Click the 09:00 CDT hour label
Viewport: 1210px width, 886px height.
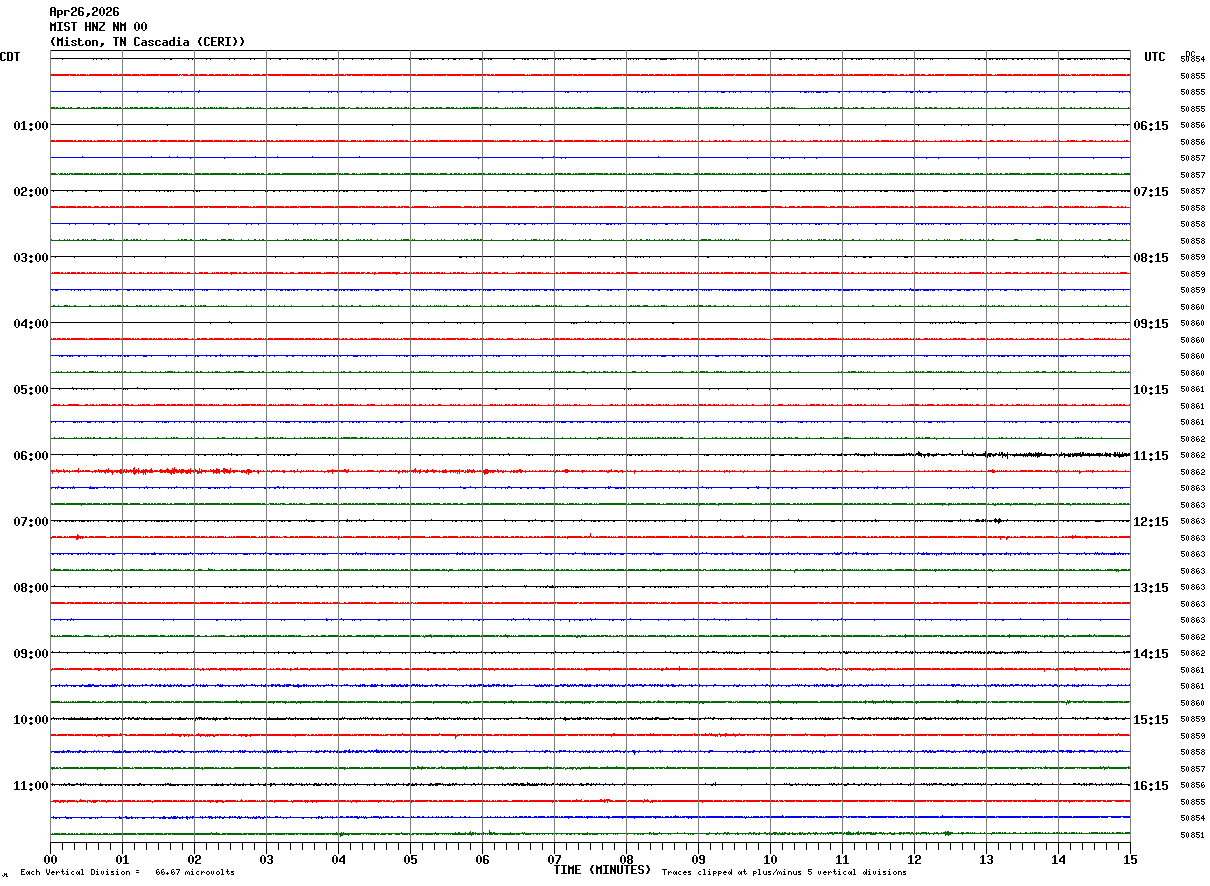[x=31, y=654]
